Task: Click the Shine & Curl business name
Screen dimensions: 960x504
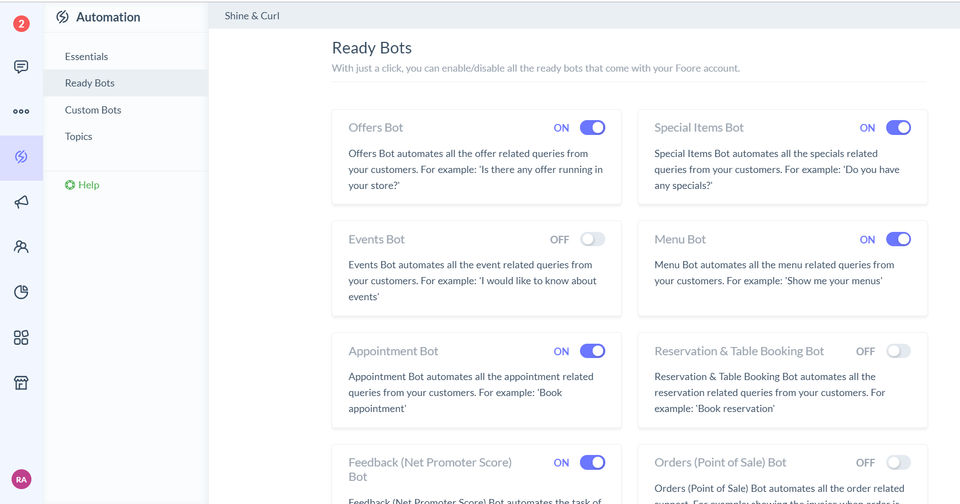Action: coord(252,16)
